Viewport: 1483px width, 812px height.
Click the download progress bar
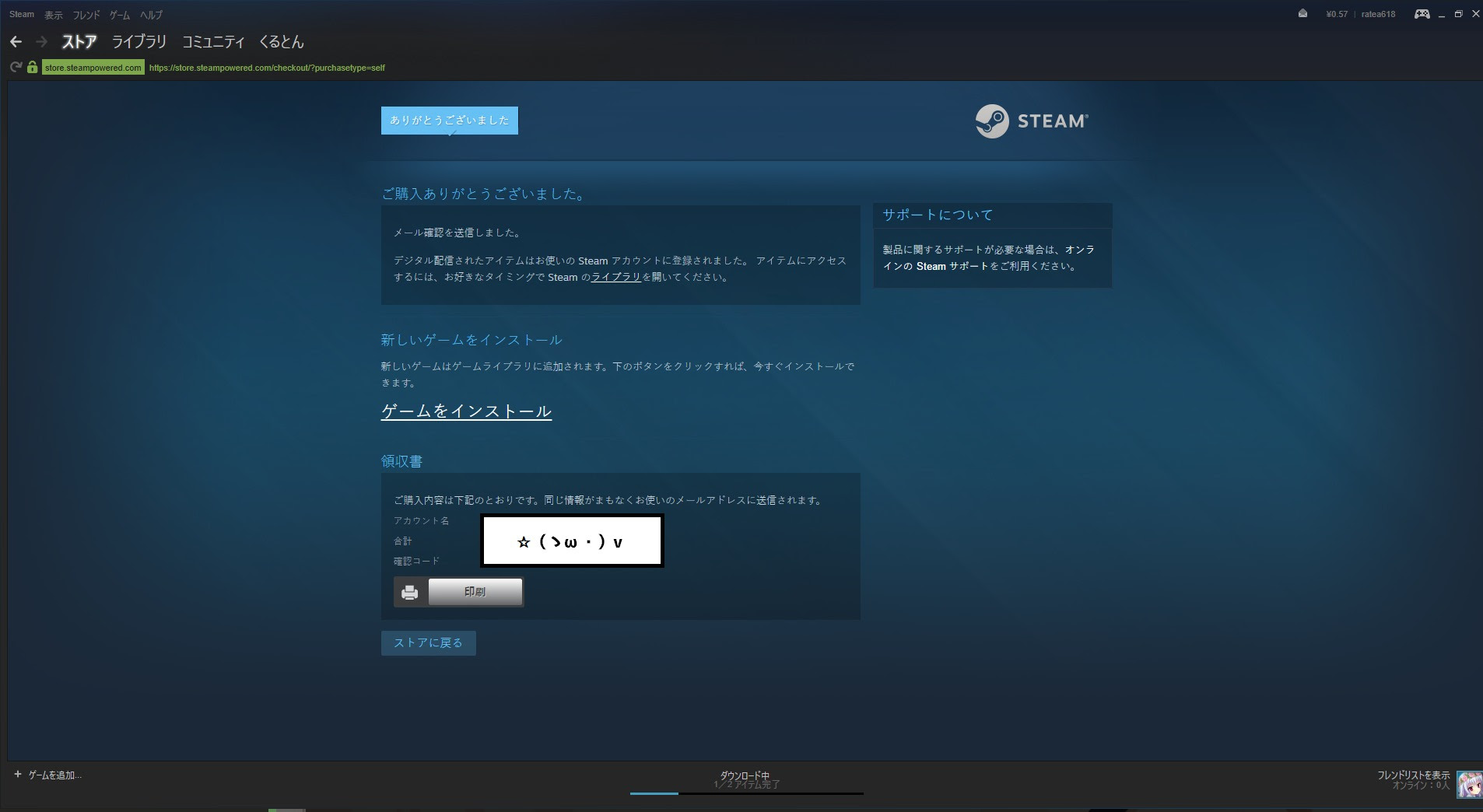746,793
